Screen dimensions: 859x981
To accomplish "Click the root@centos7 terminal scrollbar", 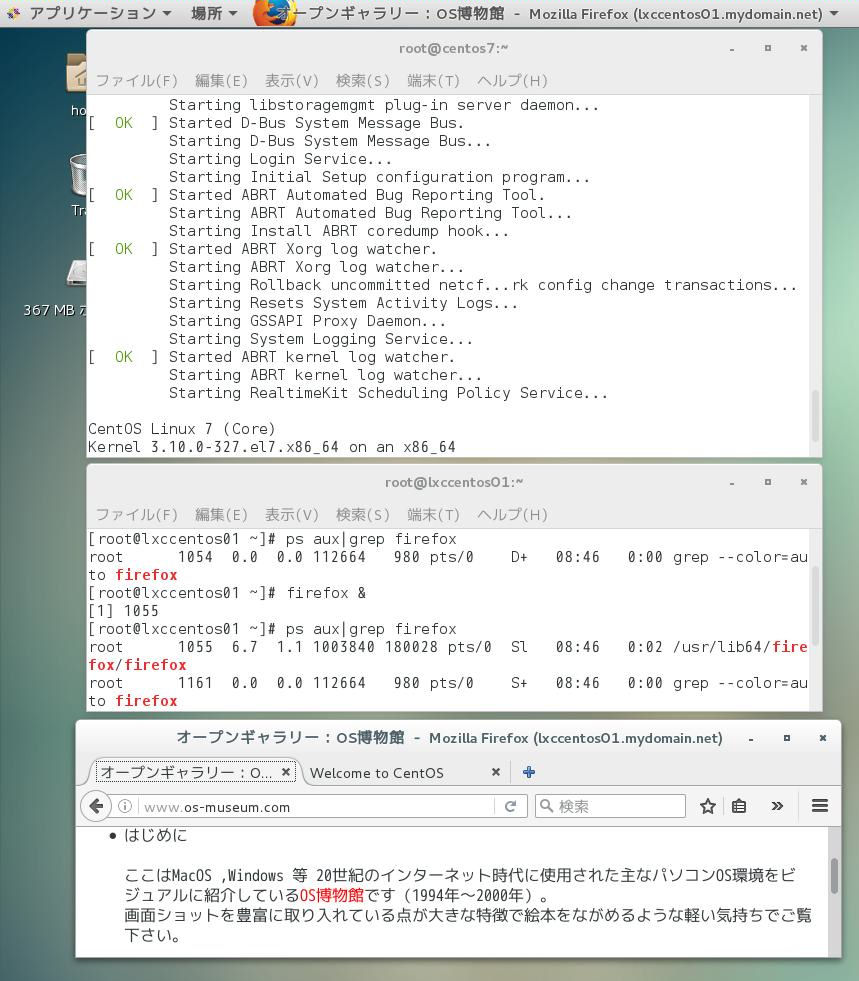I will point(815,415).
